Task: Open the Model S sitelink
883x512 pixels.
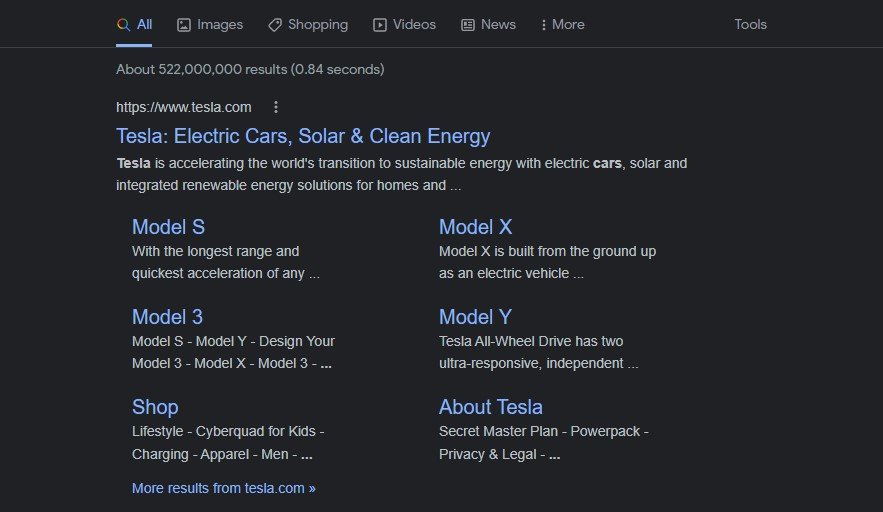Action: (168, 227)
